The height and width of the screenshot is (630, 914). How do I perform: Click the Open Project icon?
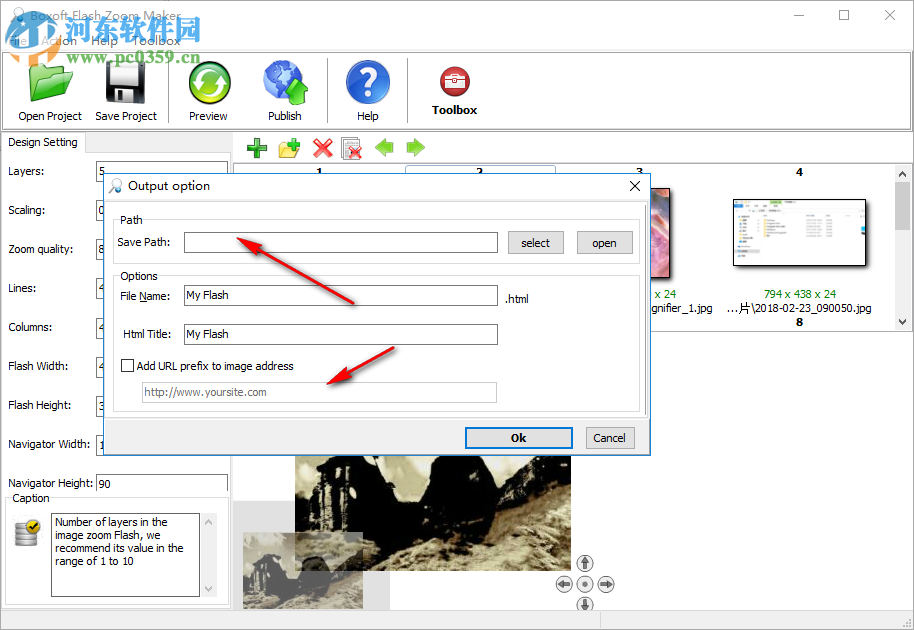pos(49,85)
